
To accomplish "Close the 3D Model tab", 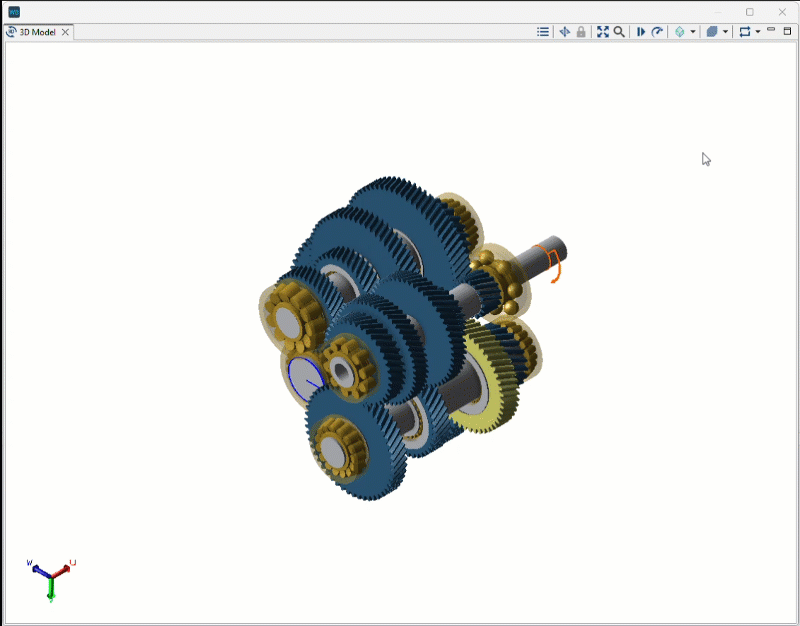I will point(66,32).
